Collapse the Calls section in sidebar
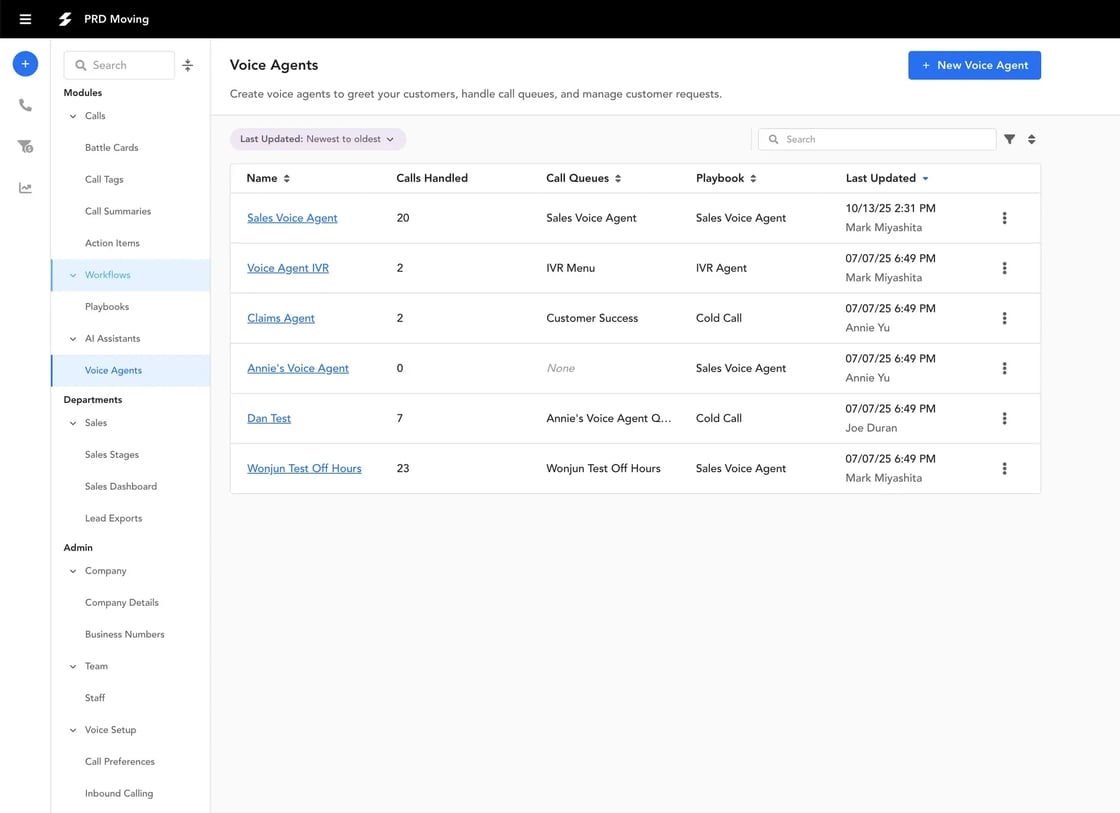 [73, 116]
